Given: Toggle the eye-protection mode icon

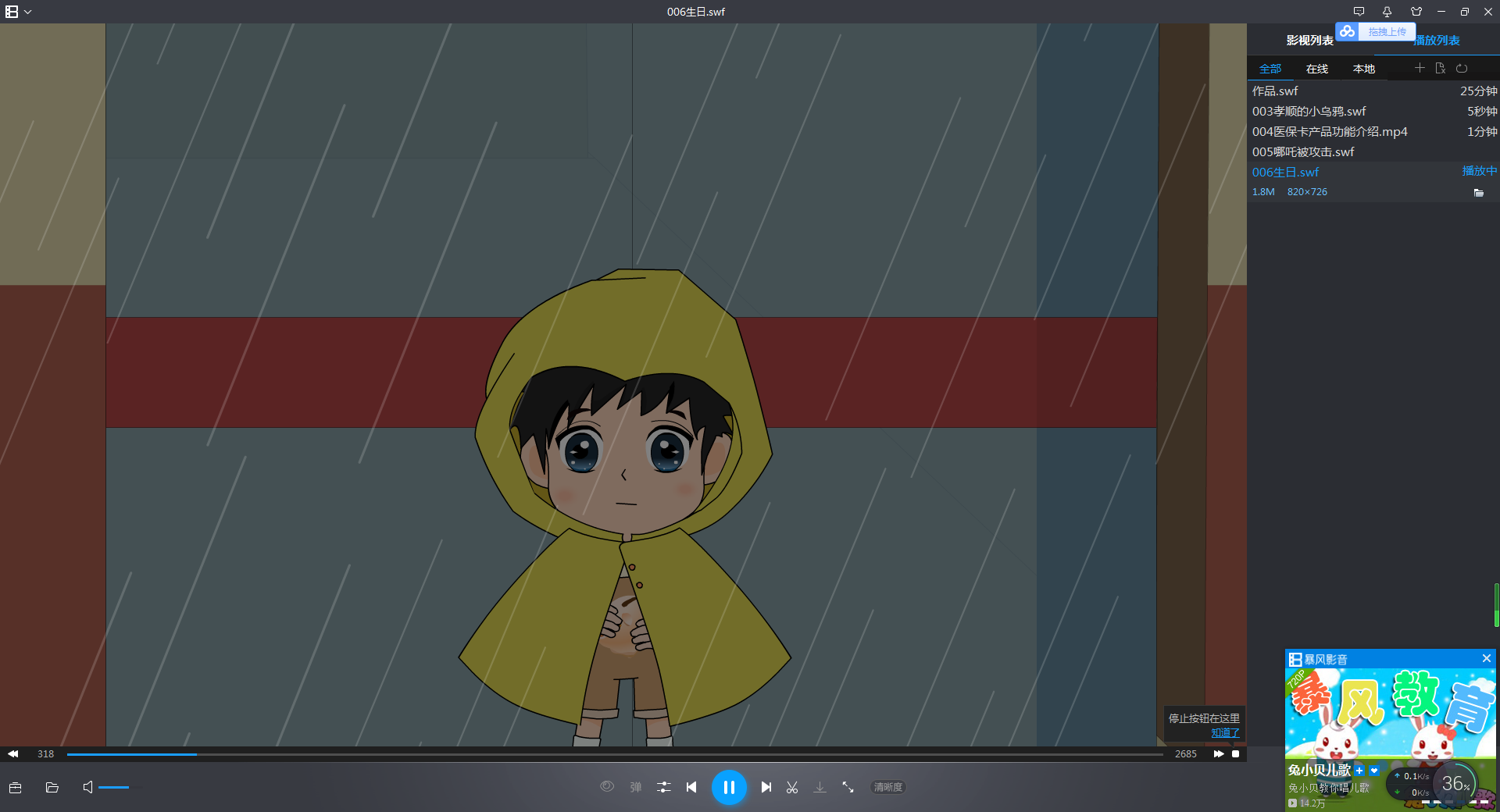Looking at the screenshot, I should 607,787.
